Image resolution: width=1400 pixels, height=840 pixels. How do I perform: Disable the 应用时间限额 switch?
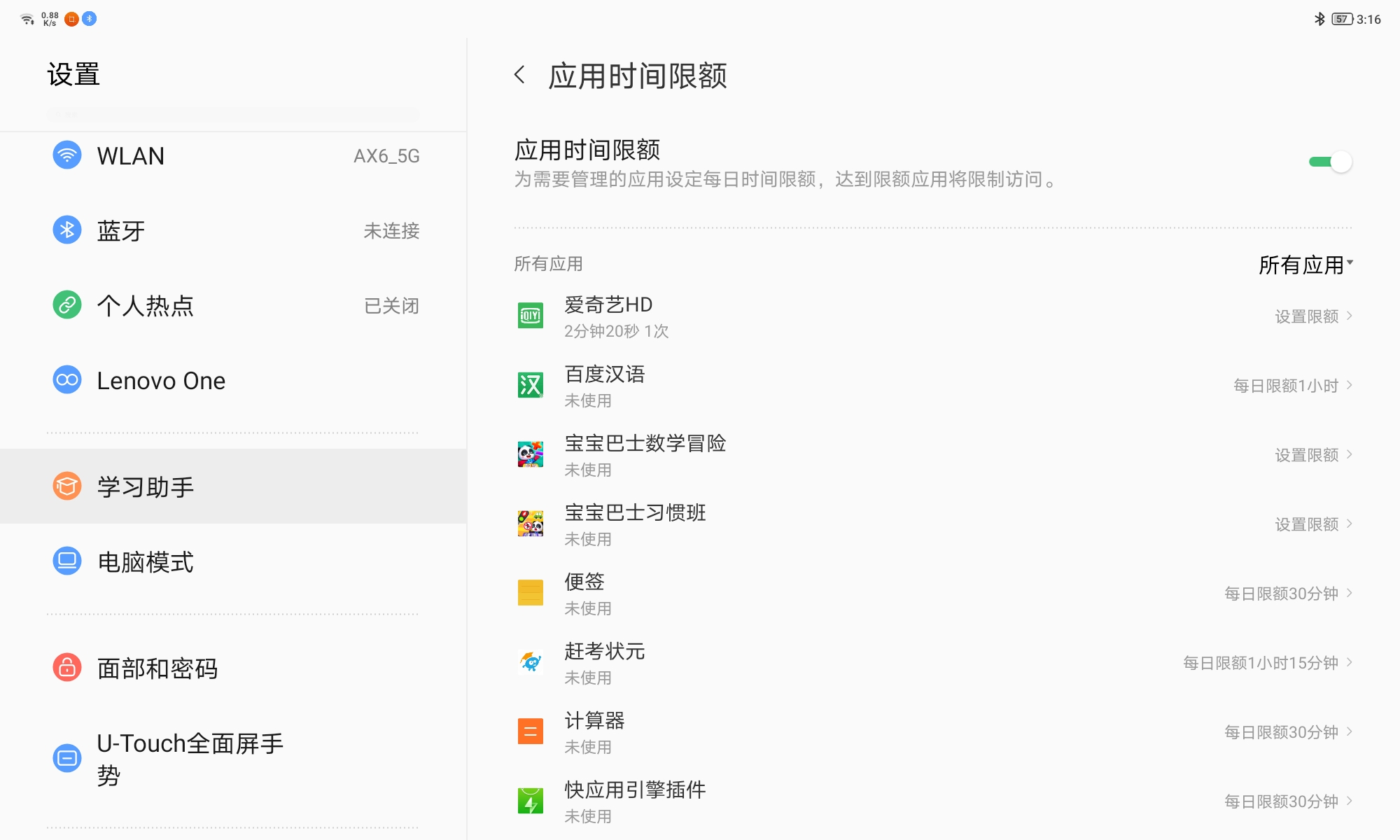point(1328,162)
